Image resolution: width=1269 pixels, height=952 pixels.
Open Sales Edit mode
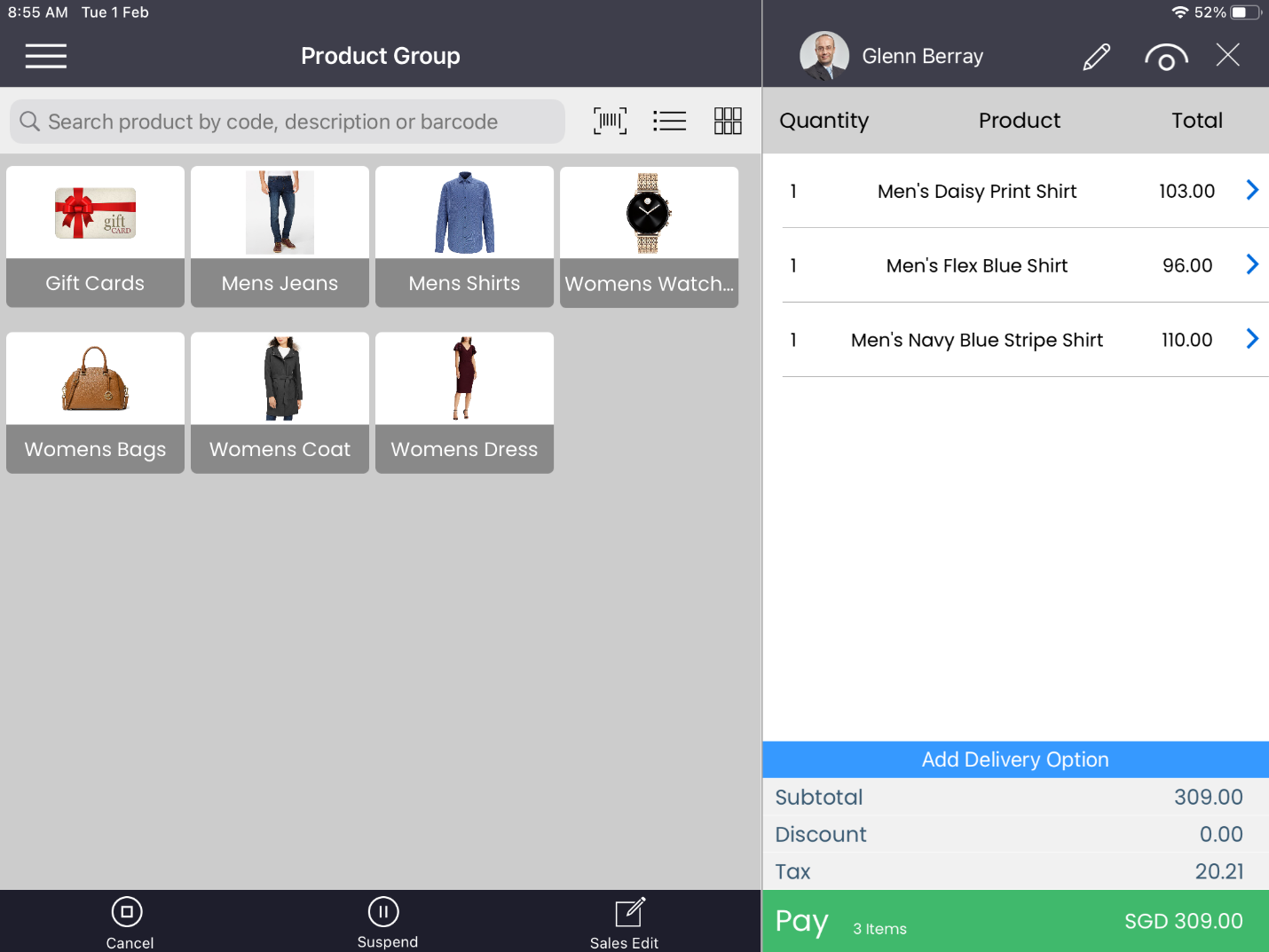pyautogui.click(x=625, y=921)
